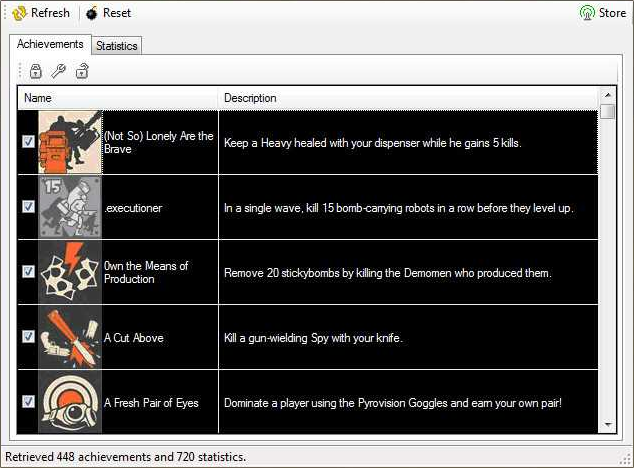Click the vertical scrollbar thumb
634x468 pixels.
[x=607, y=112]
